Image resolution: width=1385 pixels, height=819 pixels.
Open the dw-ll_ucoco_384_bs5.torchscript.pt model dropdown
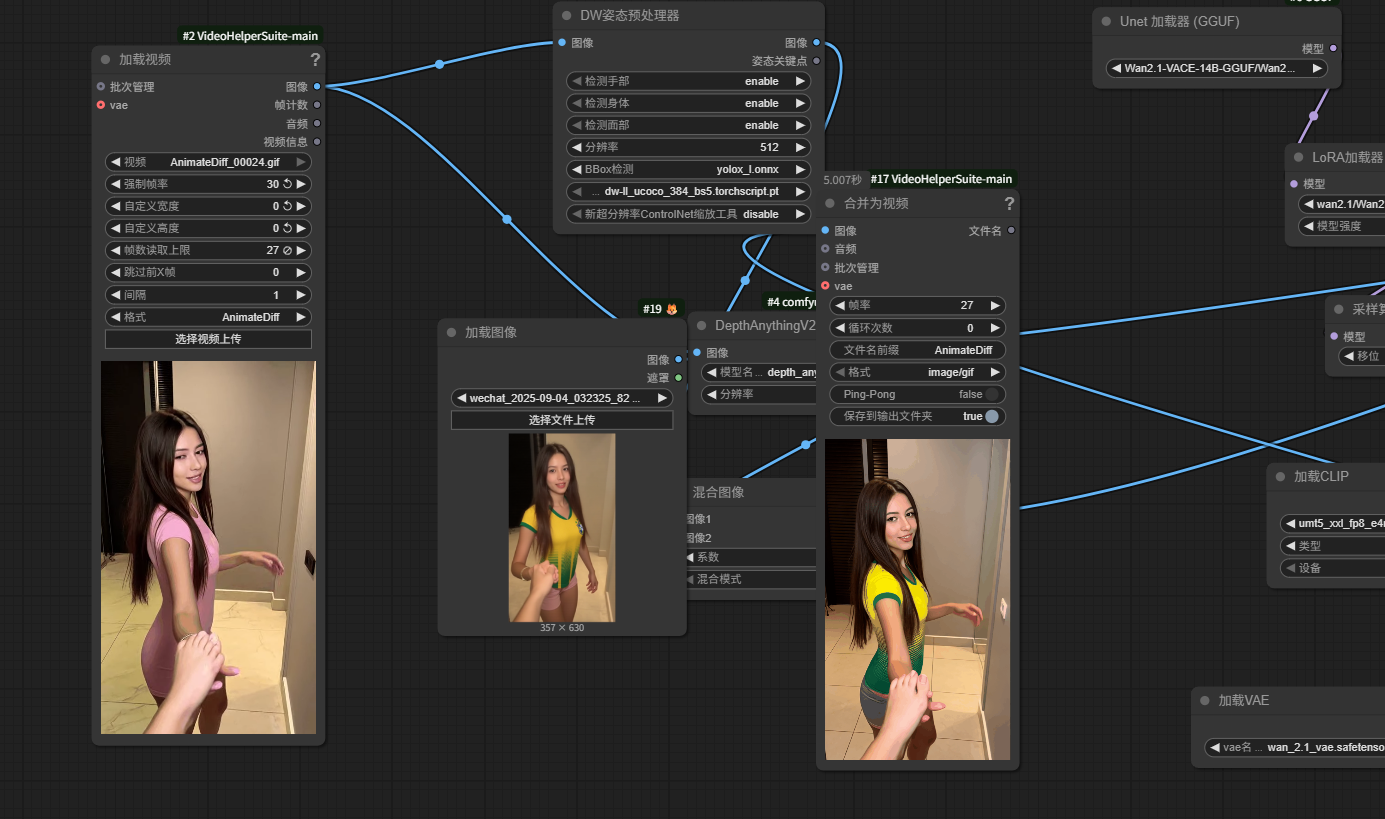(688, 191)
